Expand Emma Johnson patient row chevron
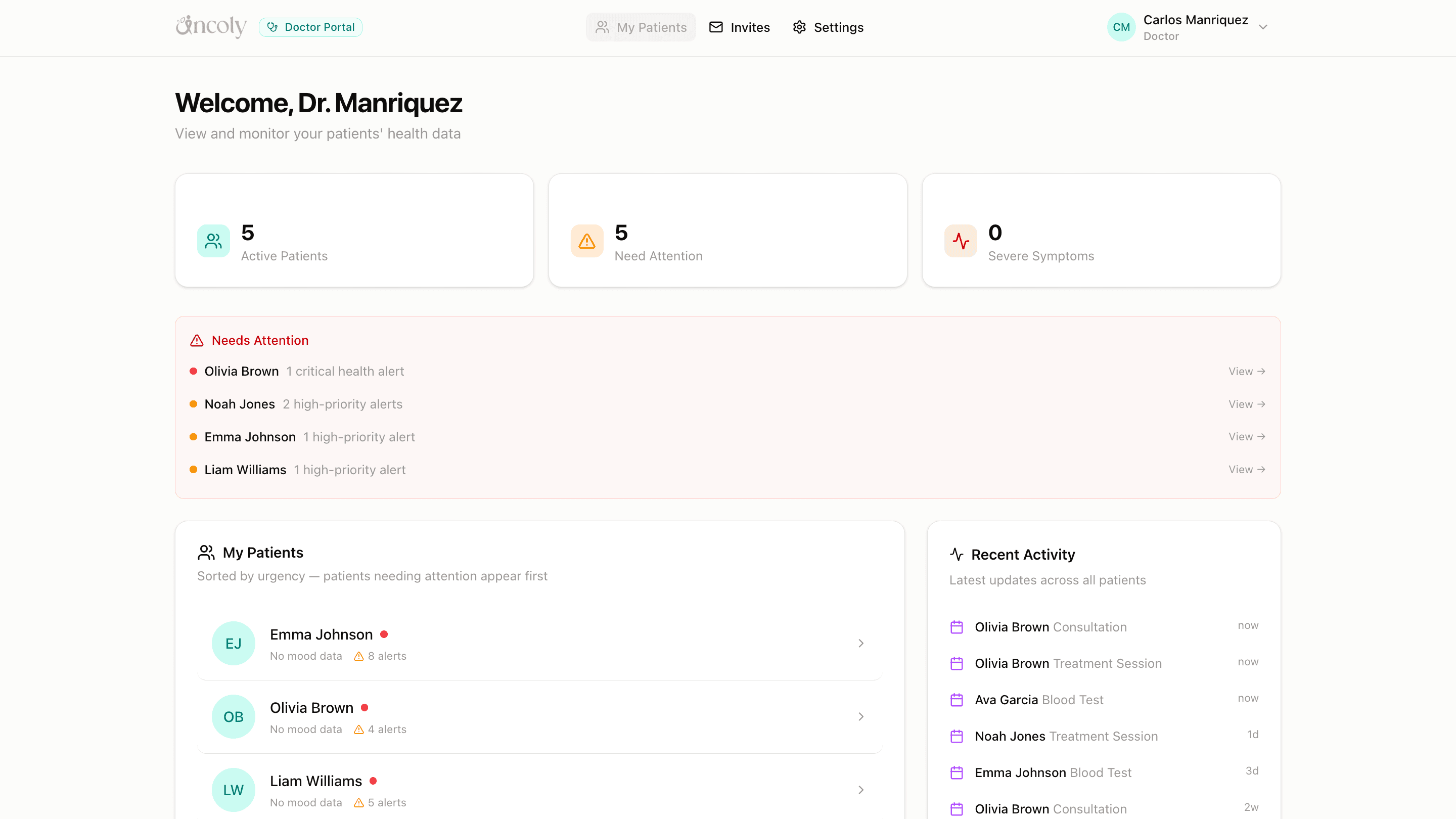This screenshot has height=819, width=1456. (x=861, y=643)
